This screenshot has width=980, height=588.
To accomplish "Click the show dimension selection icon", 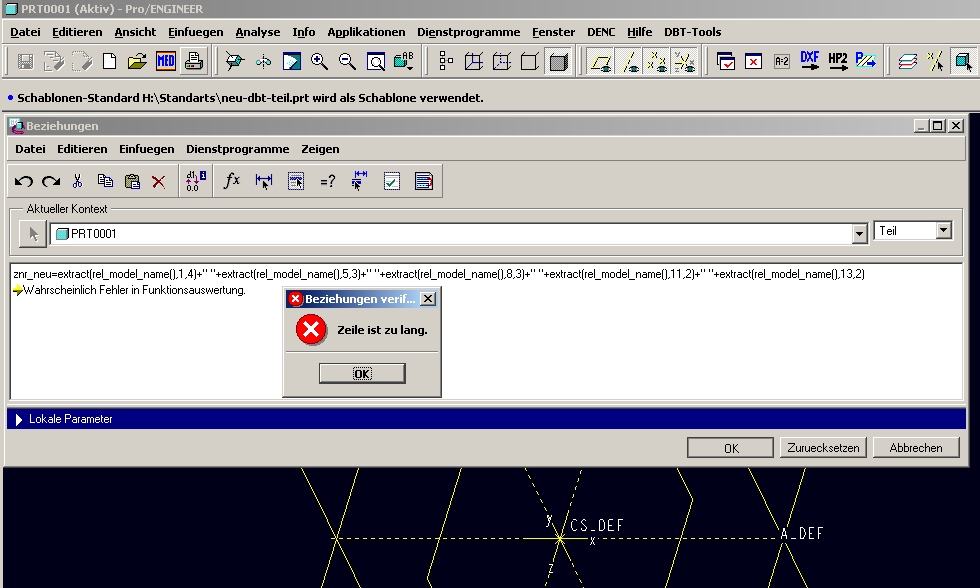I will coord(359,181).
